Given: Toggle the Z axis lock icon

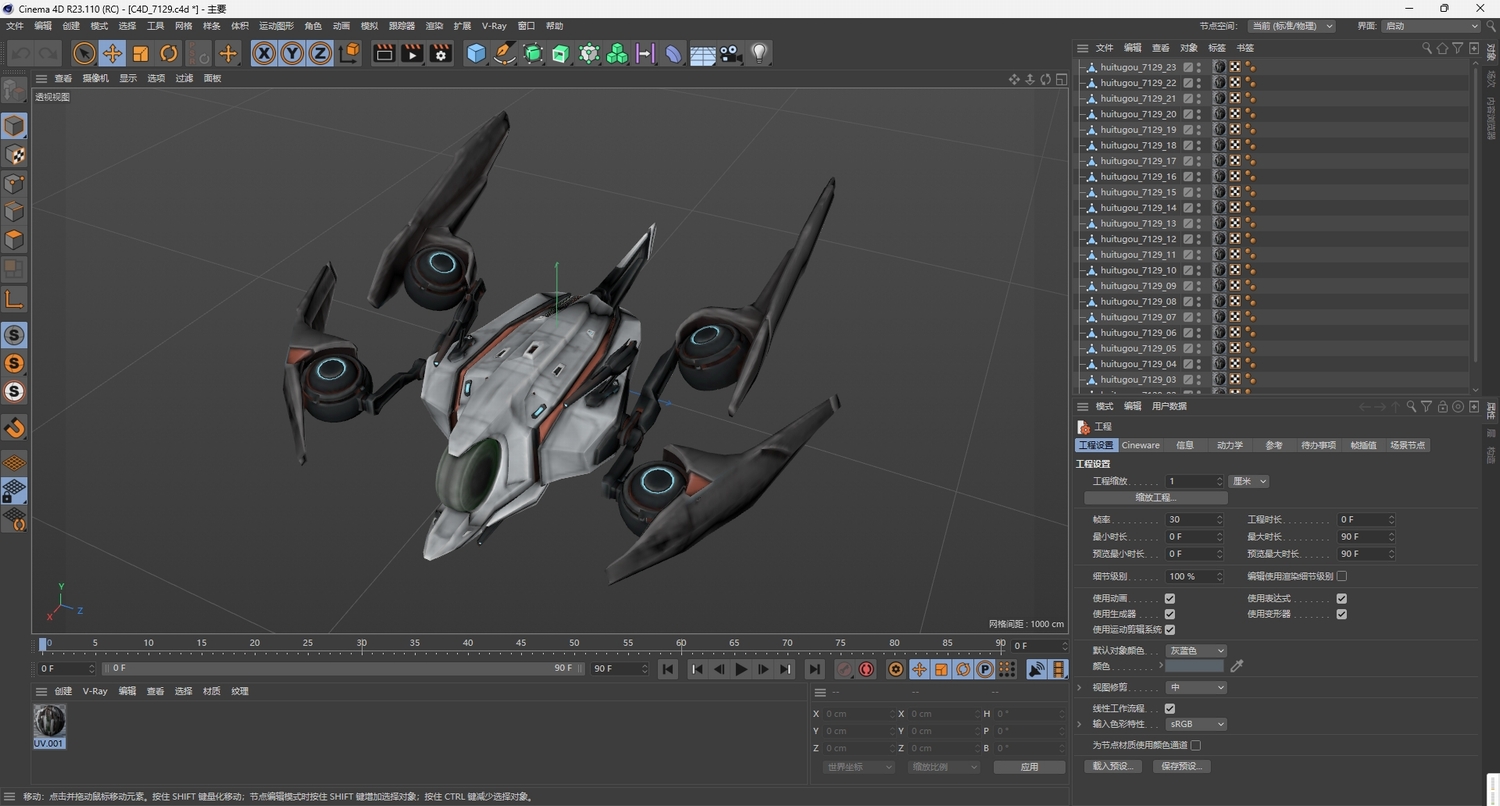Looking at the screenshot, I should (x=319, y=54).
